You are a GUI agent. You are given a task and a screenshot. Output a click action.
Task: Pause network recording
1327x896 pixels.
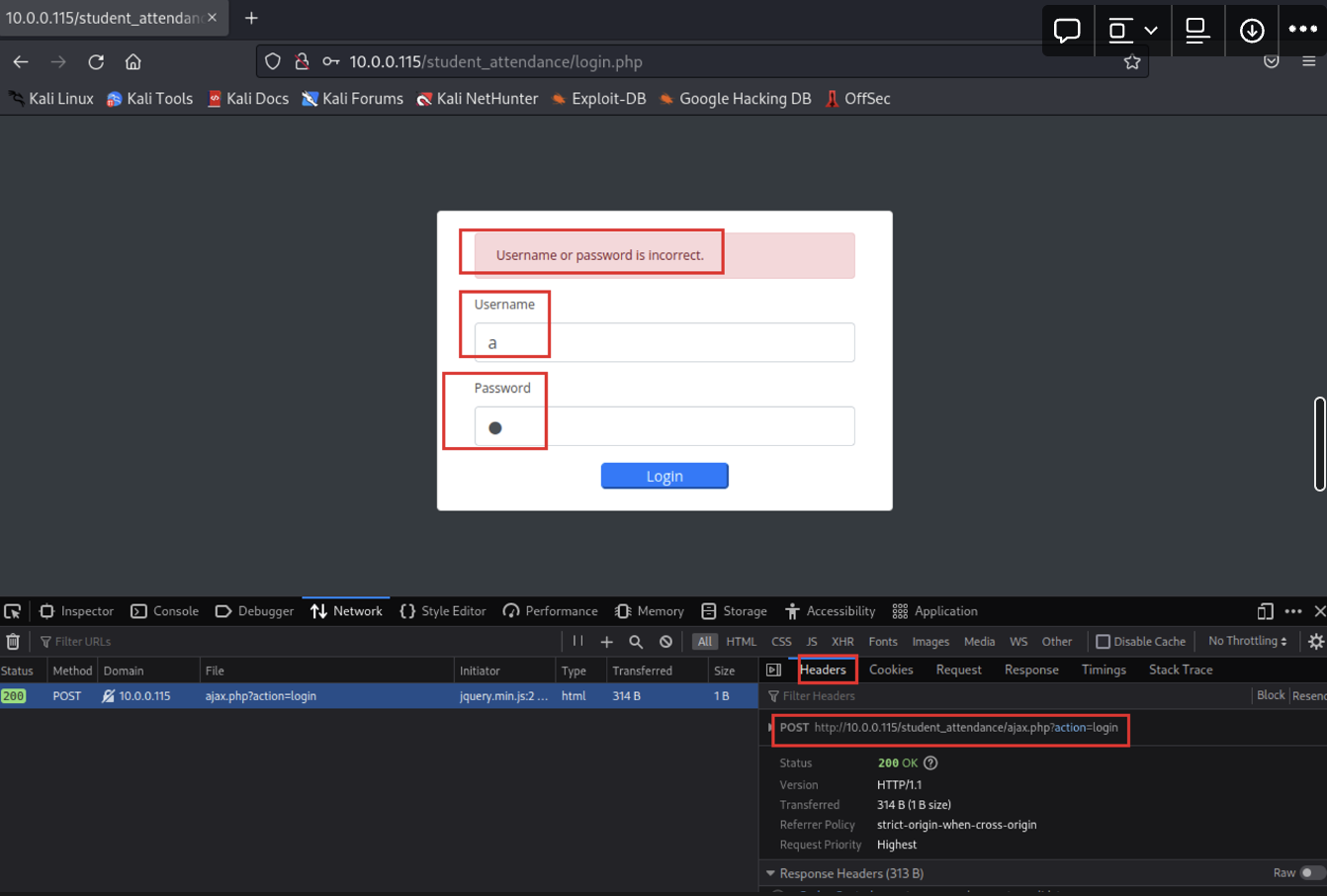pyautogui.click(x=577, y=642)
